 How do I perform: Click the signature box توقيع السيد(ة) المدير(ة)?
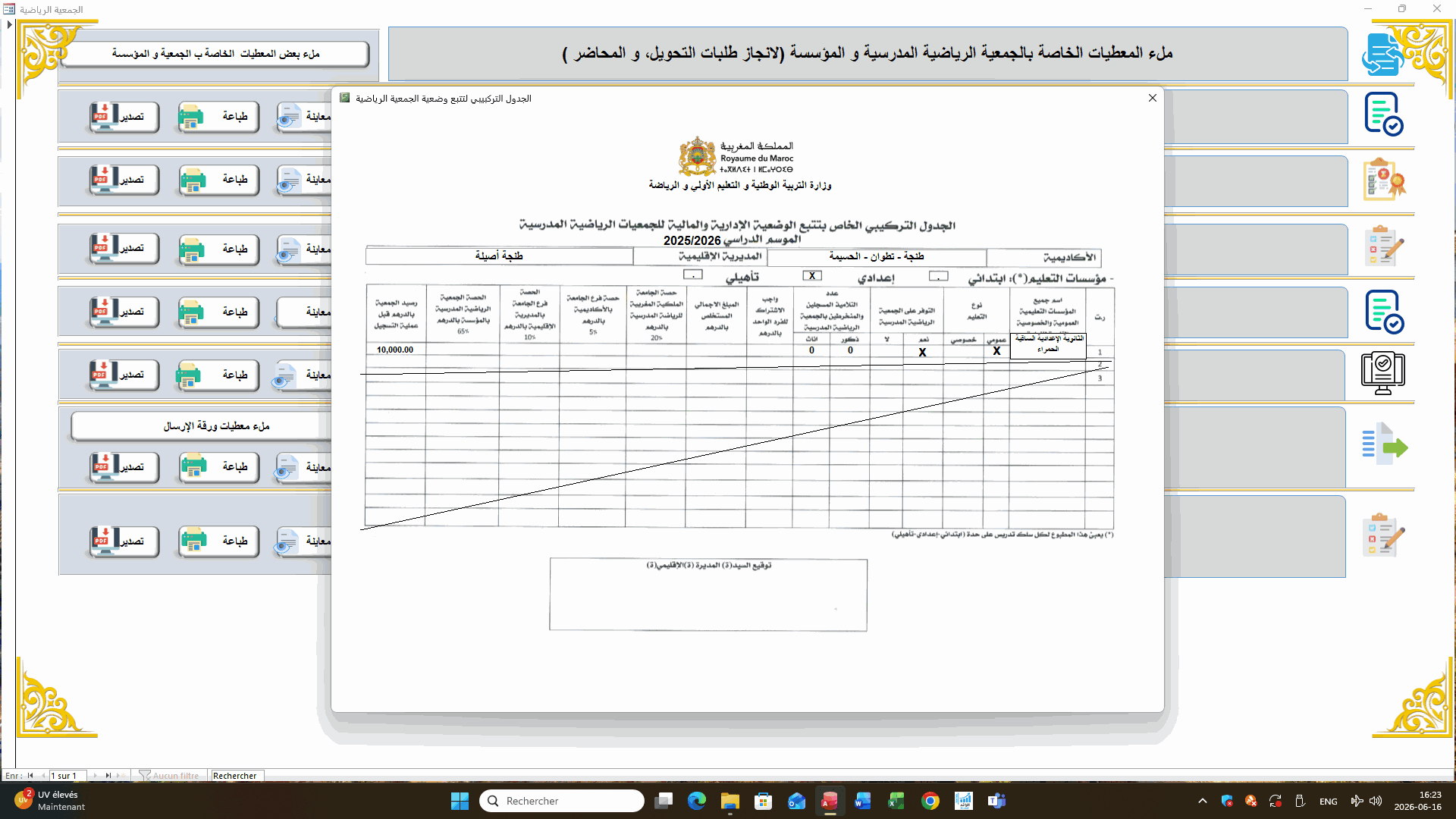click(708, 595)
